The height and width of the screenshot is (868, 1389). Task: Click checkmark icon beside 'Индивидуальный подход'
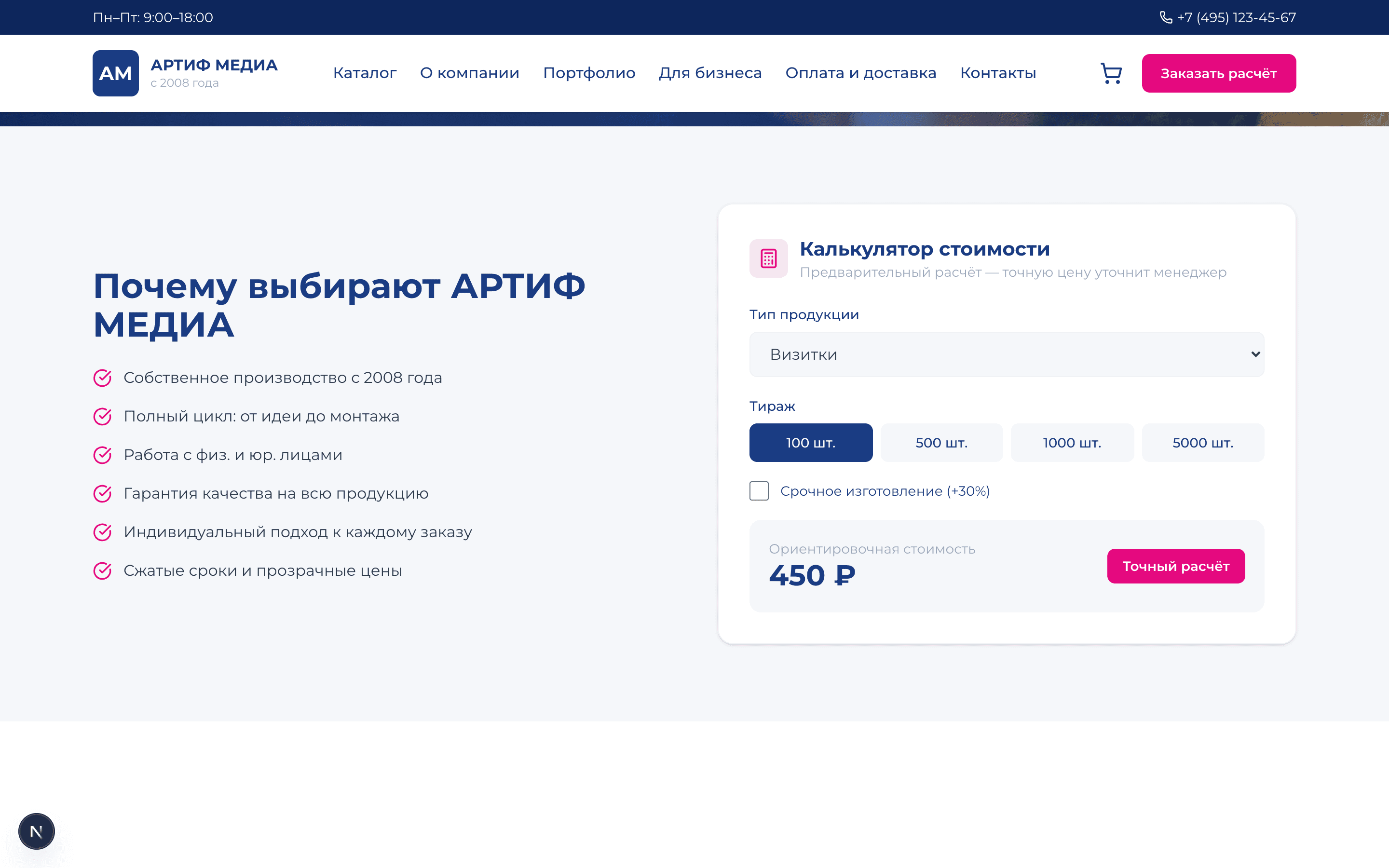tap(102, 532)
